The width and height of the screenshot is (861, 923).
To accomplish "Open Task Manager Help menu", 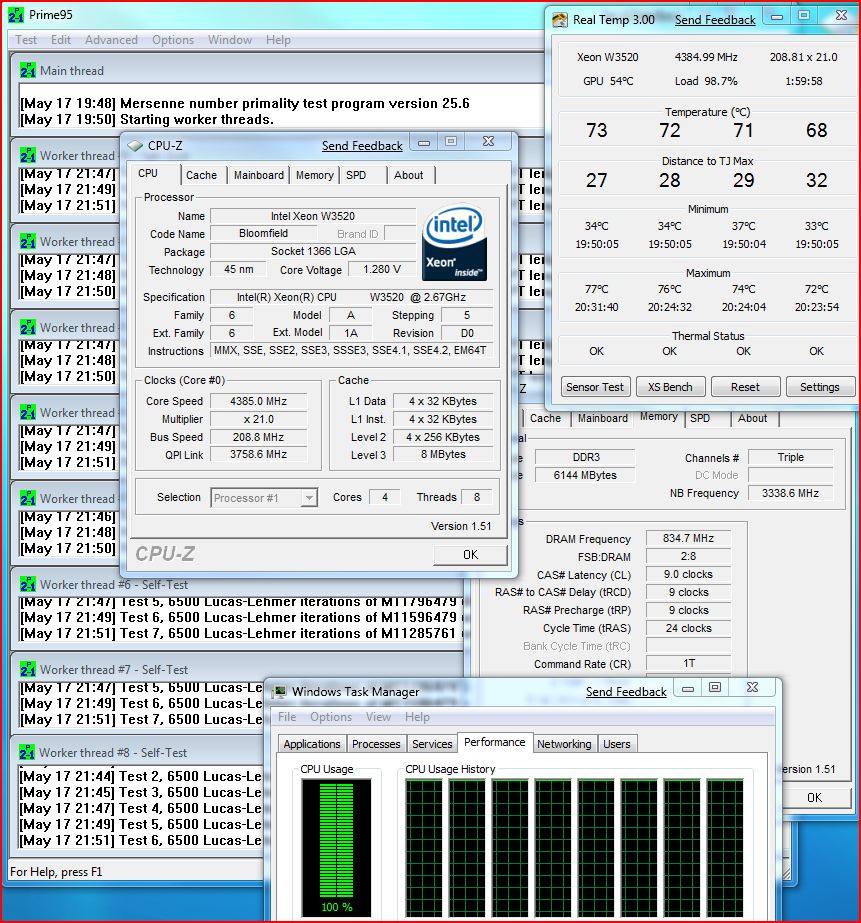I will (x=417, y=717).
